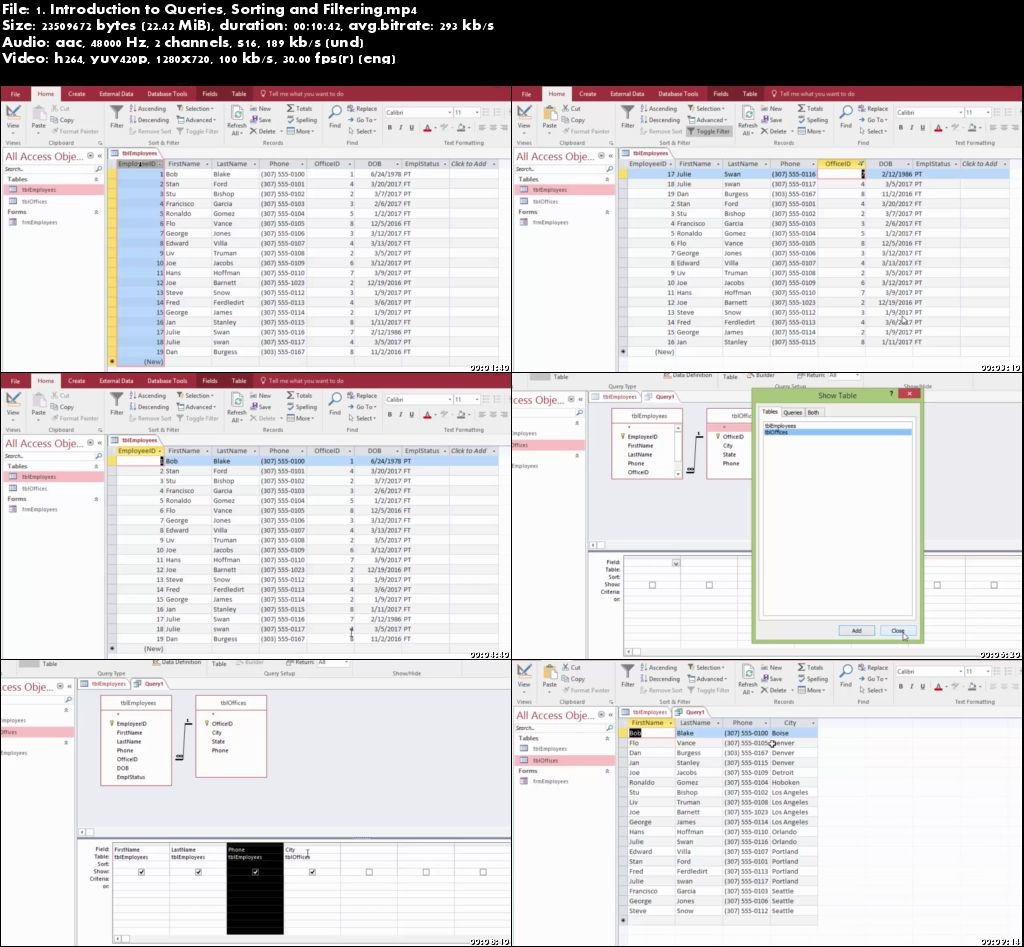Open City column header dropdown in query results

pos(813,723)
